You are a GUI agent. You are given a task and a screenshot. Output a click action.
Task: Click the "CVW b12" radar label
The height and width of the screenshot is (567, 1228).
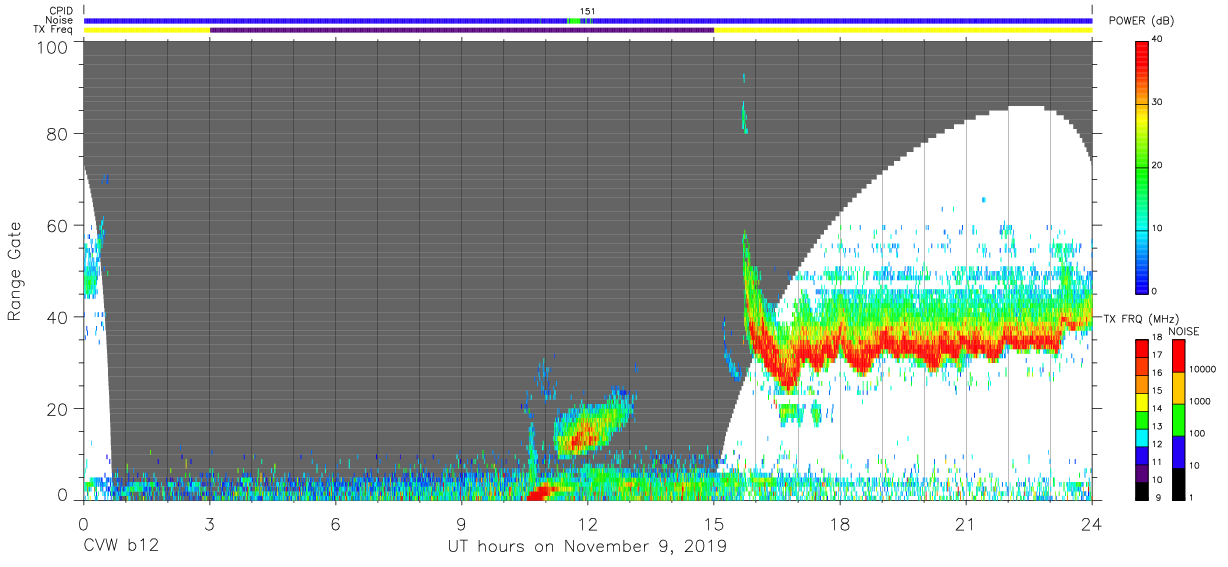pyautogui.click(x=121, y=547)
